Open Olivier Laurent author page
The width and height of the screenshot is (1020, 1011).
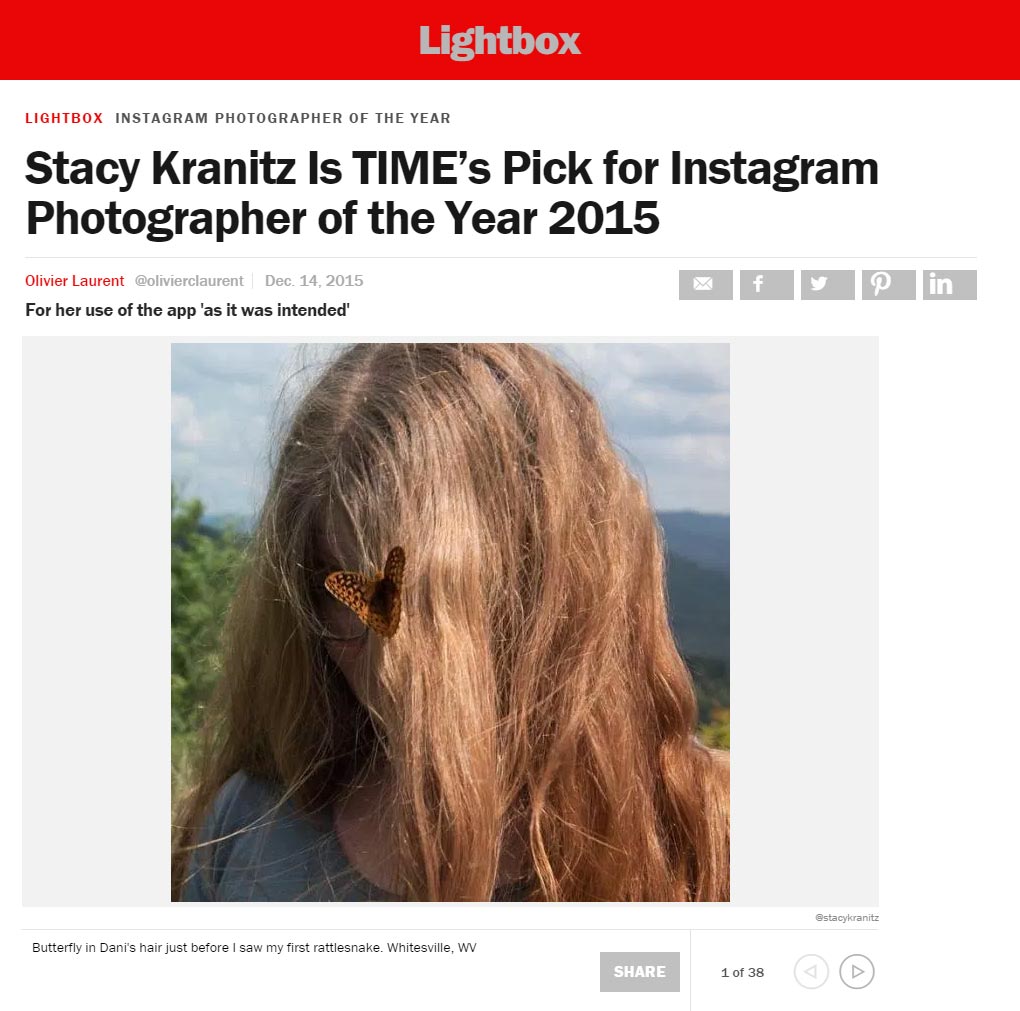(x=74, y=281)
